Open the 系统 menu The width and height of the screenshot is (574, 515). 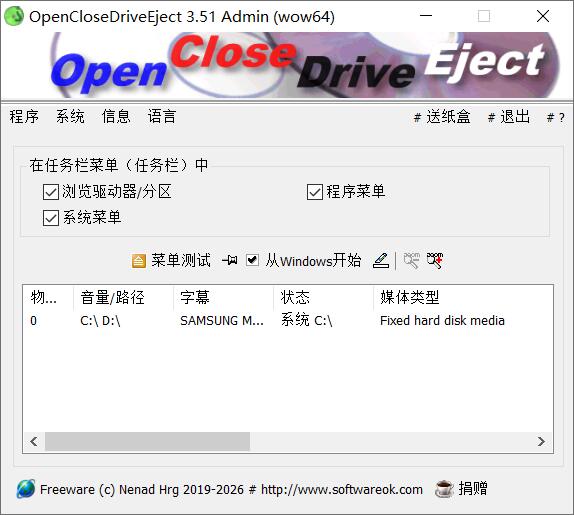coord(70,117)
